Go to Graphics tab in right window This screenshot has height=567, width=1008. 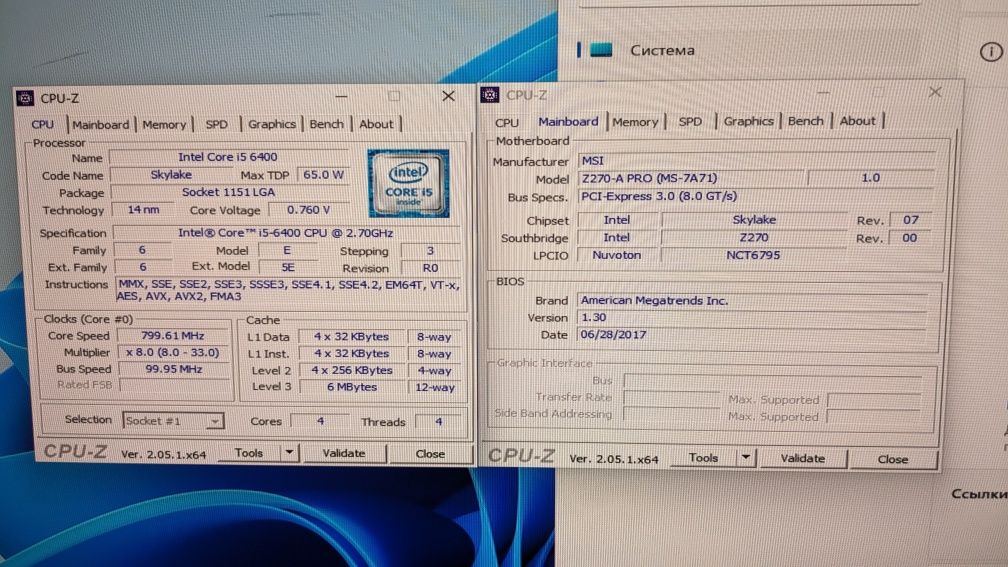pyautogui.click(x=748, y=121)
